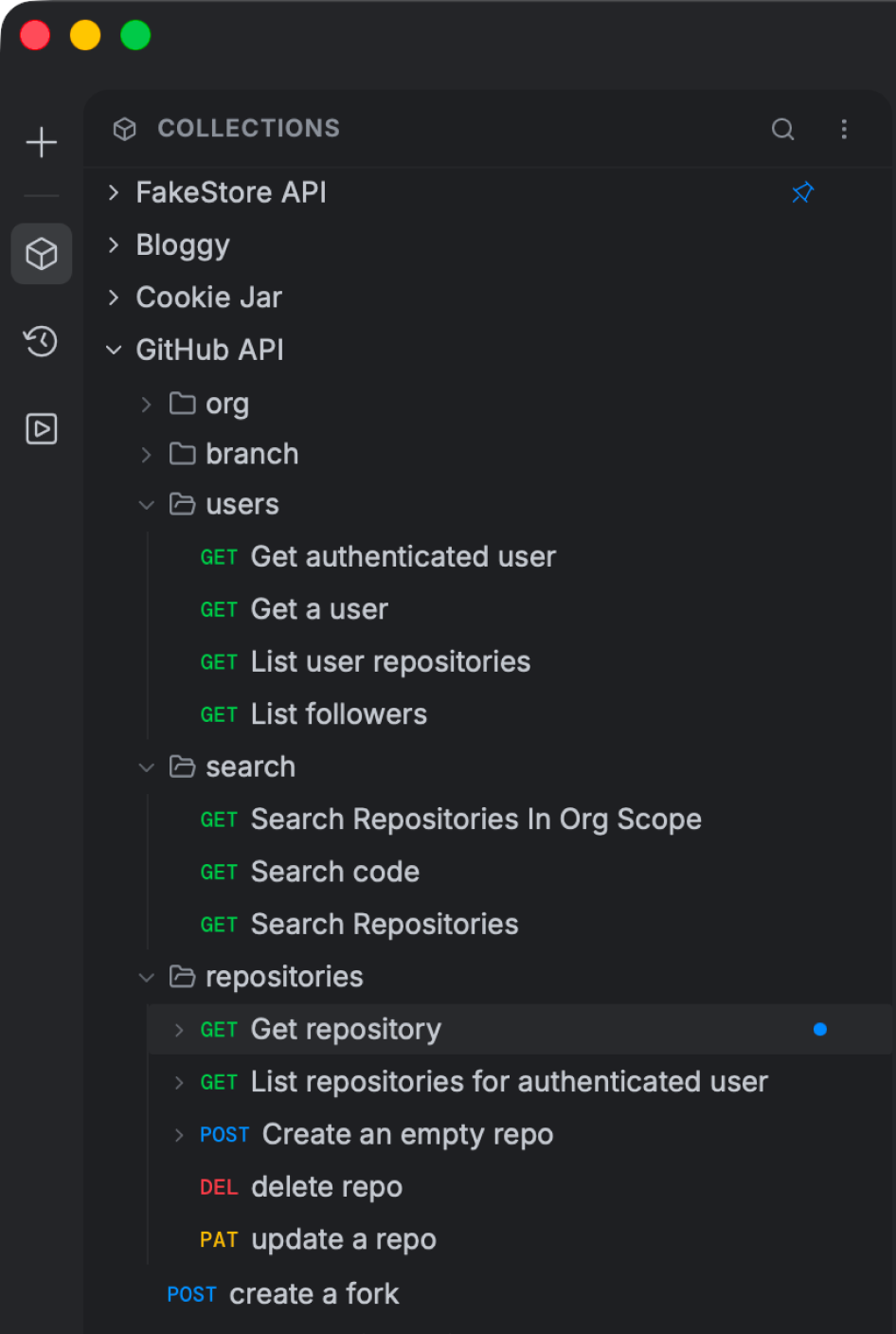The width and height of the screenshot is (896, 1334).
Task: Expand the org folder chevron
Action: pyautogui.click(x=146, y=405)
